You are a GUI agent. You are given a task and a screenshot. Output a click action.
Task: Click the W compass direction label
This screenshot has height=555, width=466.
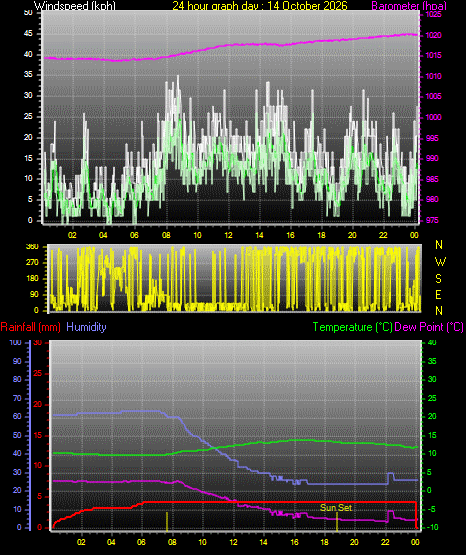click(x=440, y=262)
